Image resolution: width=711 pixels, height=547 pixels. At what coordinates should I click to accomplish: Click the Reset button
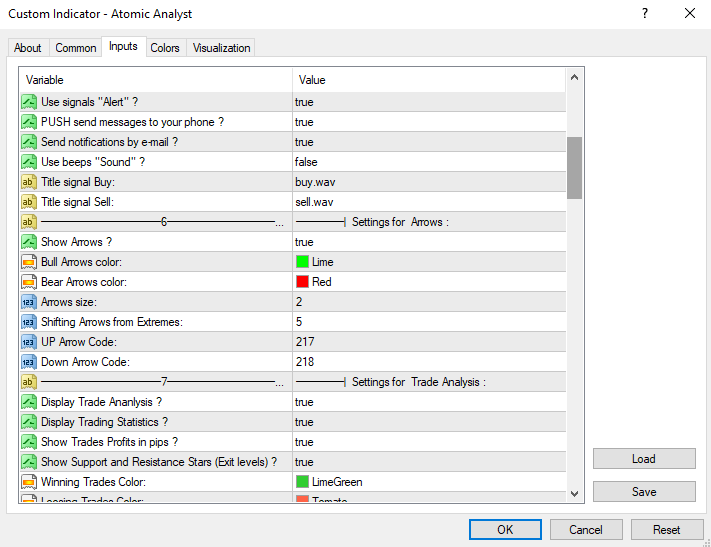(x=666, y=530)
